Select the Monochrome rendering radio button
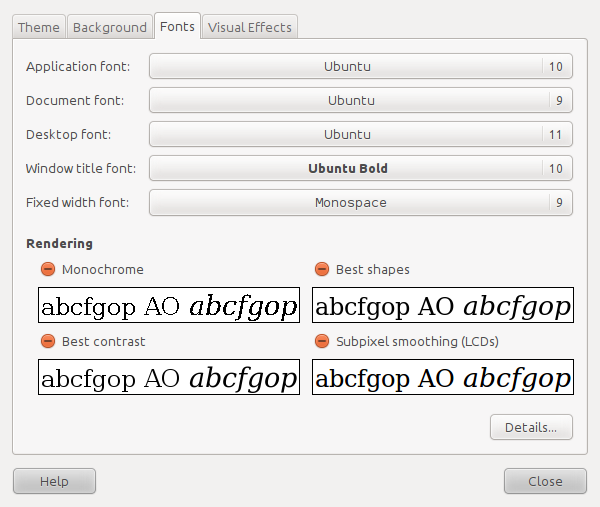This screenshot has height=507, width=600. [x=48, y=269]
